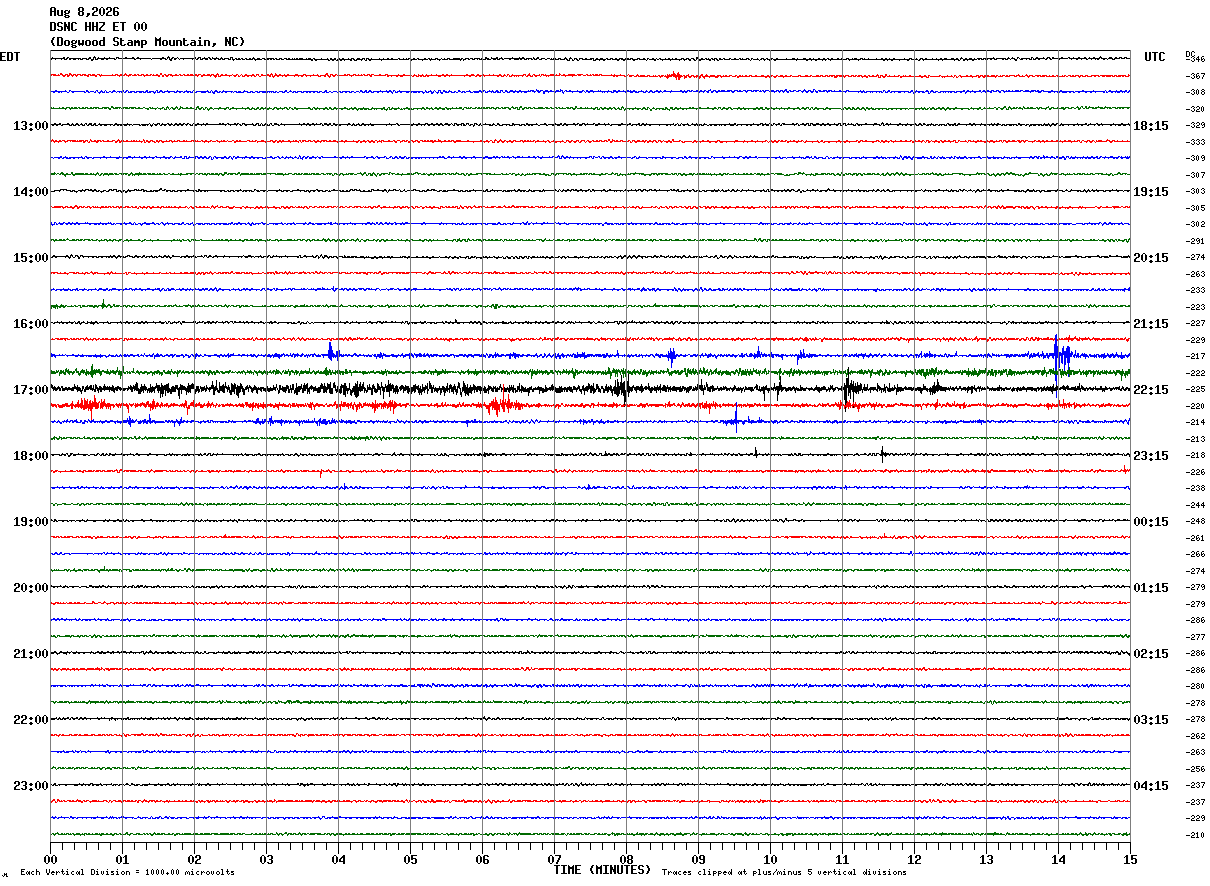Click the station title DSNC HHZ ET 00
Image resolution: width=1210 pixels, height=886 pixels.
98,27
